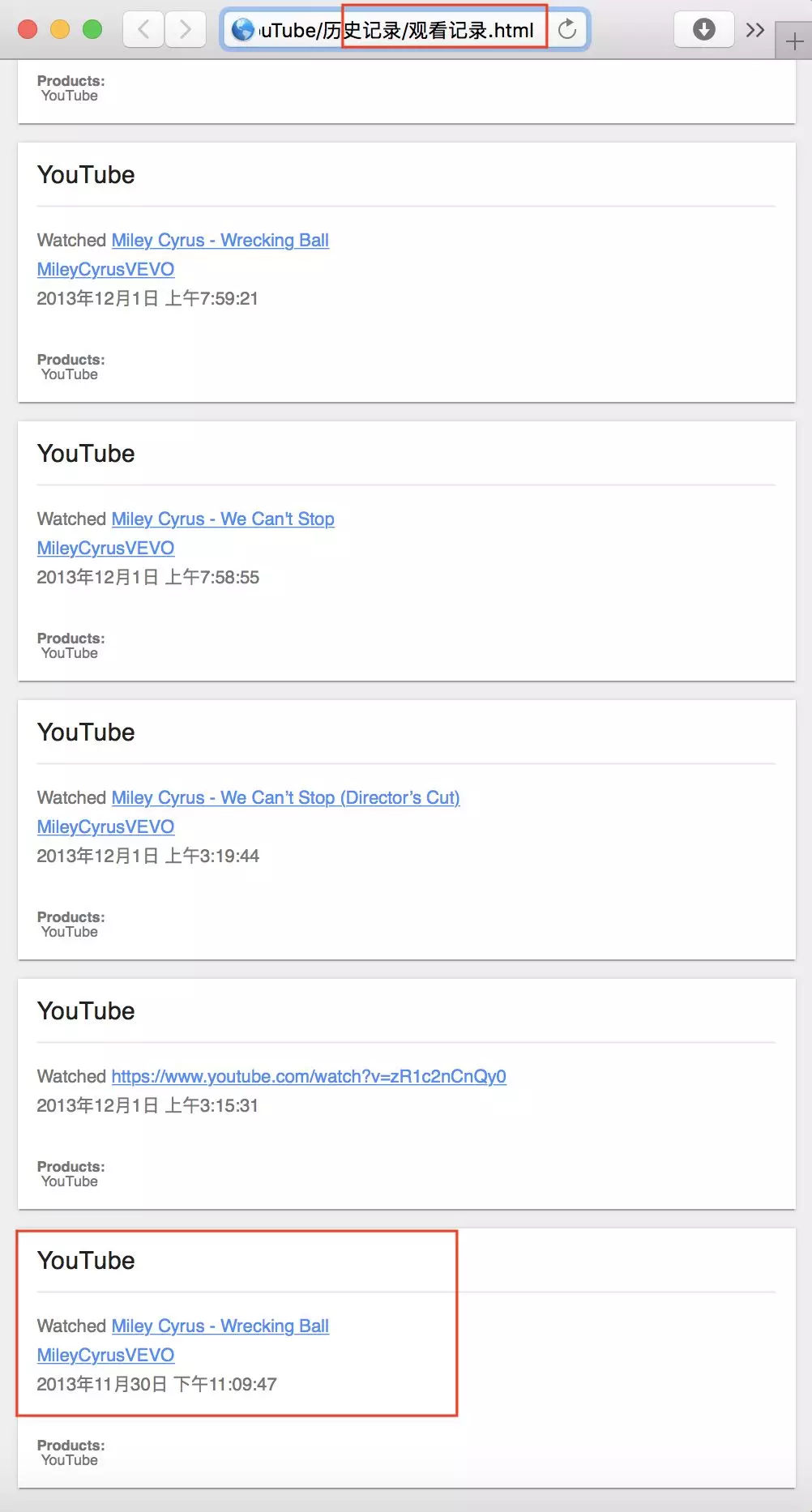Click the globe site icon in the address bar
Screen dimensions: 812x1512
click(x=242, y=30)
